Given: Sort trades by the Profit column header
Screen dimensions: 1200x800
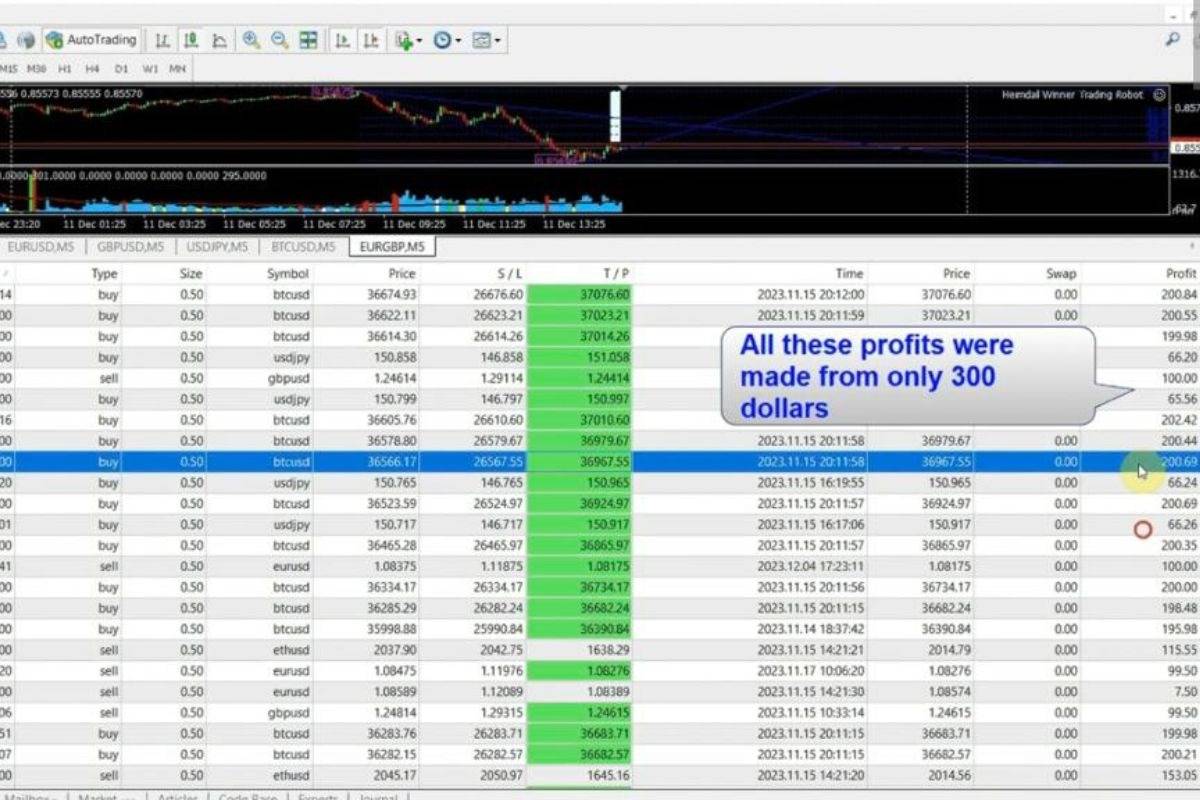Looking at the screenshot, I should click(1180, 273).
